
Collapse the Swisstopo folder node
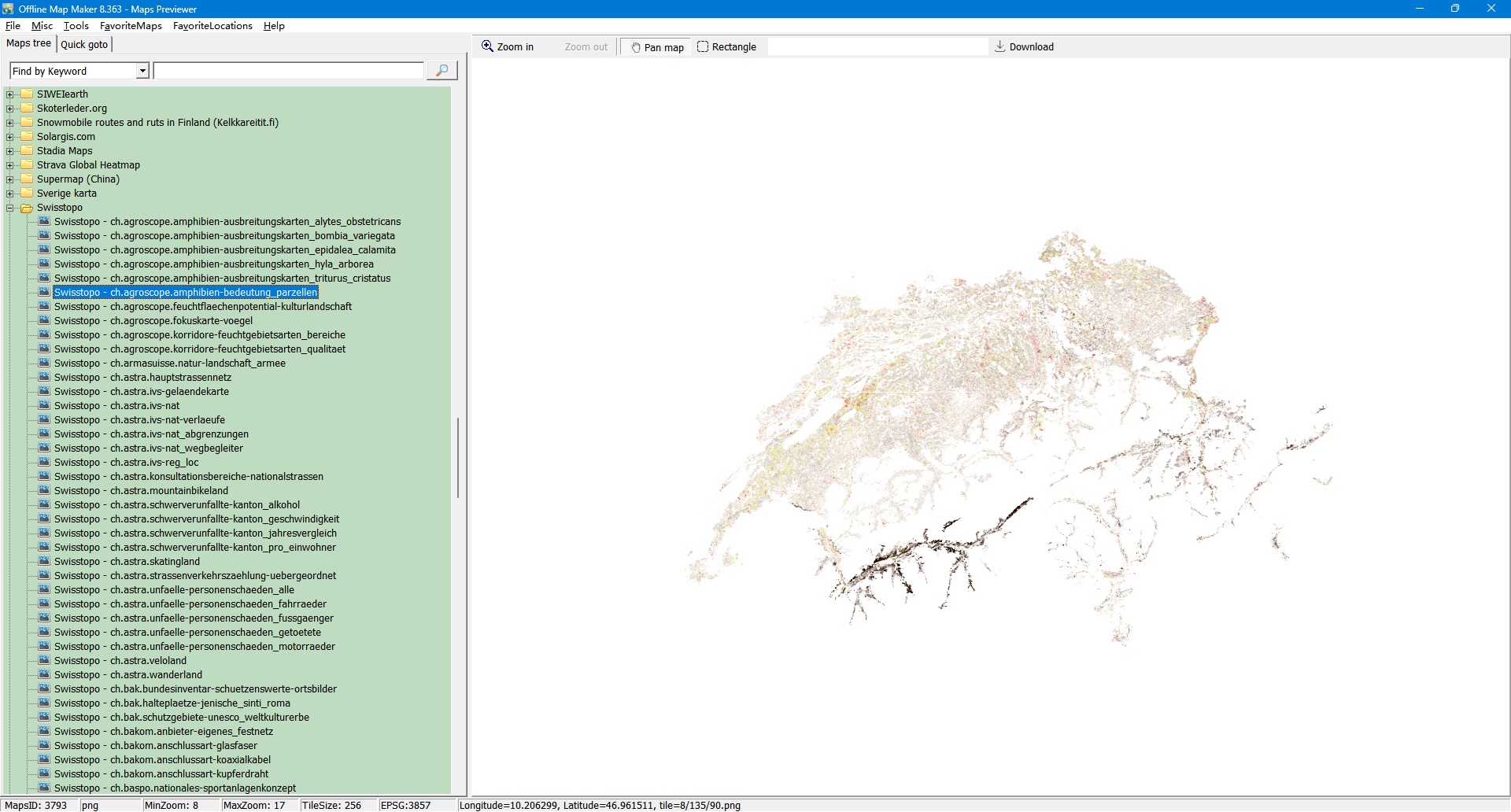click(10, 208)
